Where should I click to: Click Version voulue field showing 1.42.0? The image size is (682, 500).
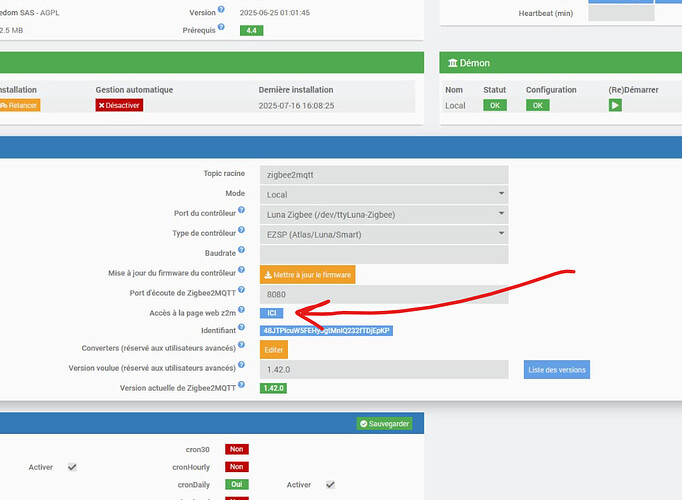384,370
